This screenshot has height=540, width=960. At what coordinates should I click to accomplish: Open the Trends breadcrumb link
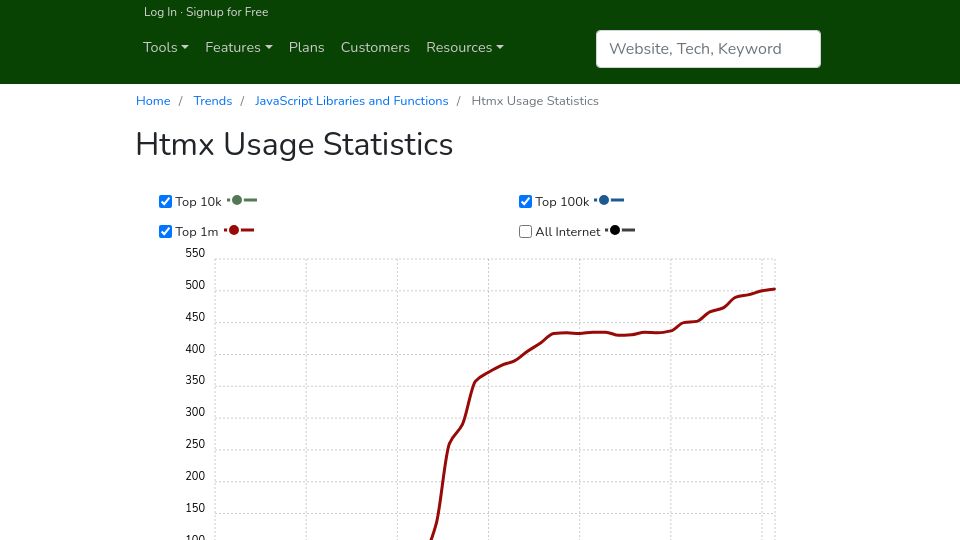[212, 101]
